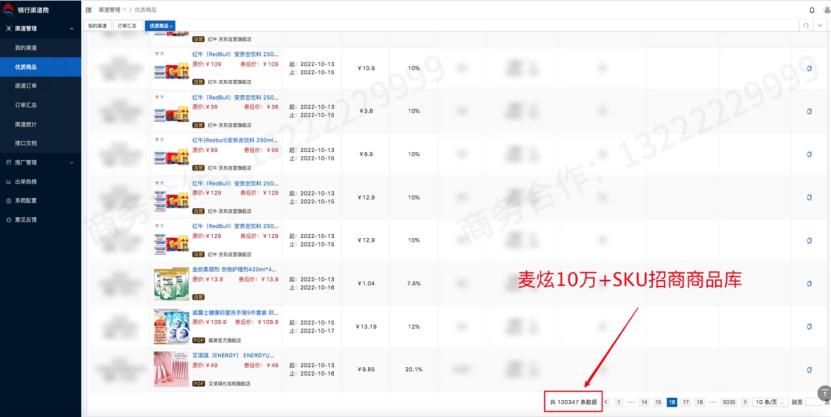
Task: Click the 7.5% commission rate cell
Action: click(414, 283)
